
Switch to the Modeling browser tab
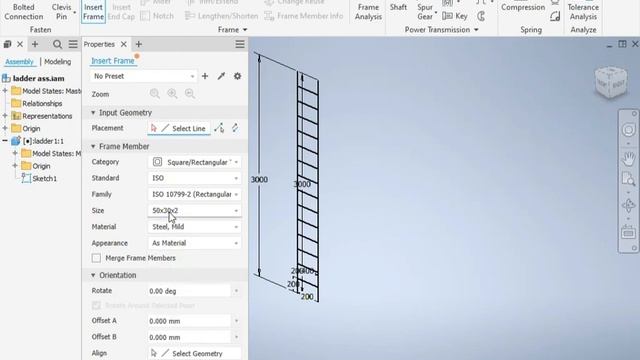point(57,62)
